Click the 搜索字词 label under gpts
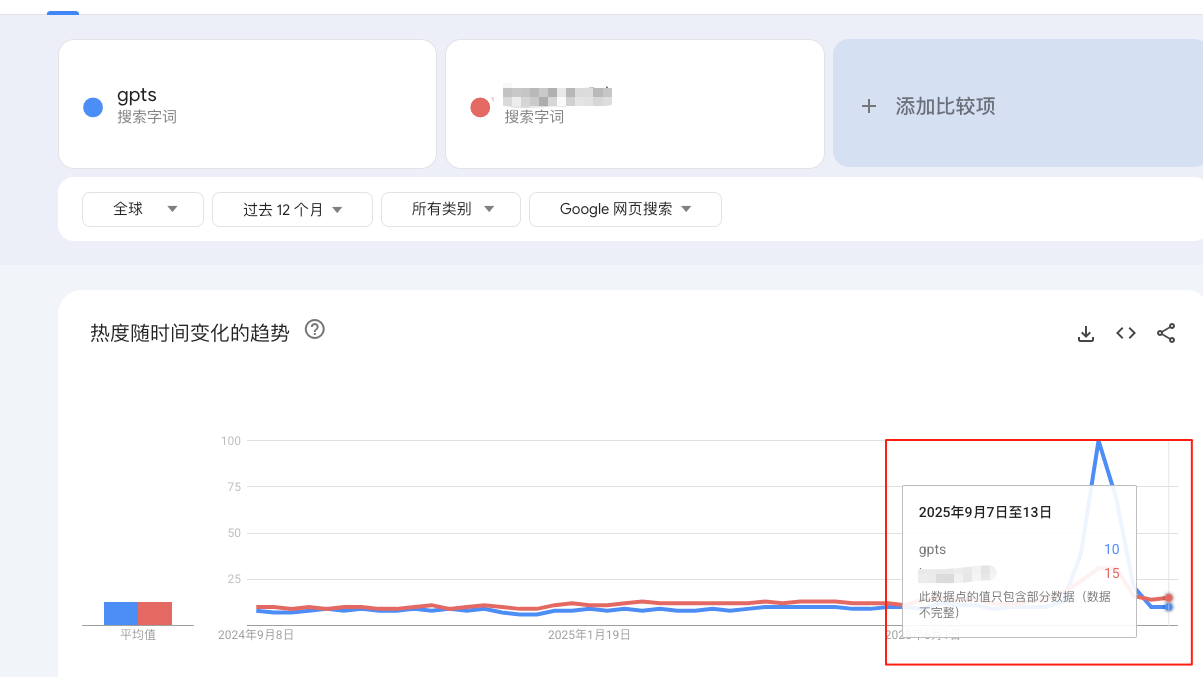1203x677 pixels. [147, 117]
